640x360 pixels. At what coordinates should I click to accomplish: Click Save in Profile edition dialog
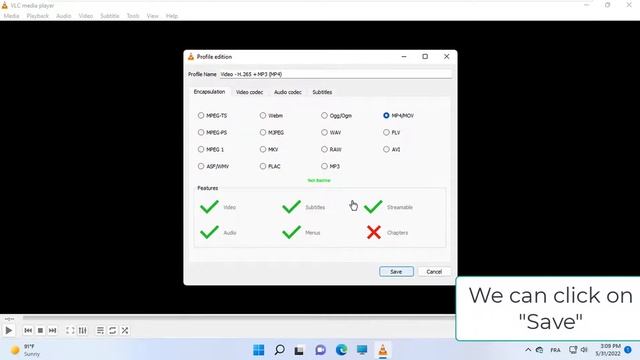tap(396, 272)
